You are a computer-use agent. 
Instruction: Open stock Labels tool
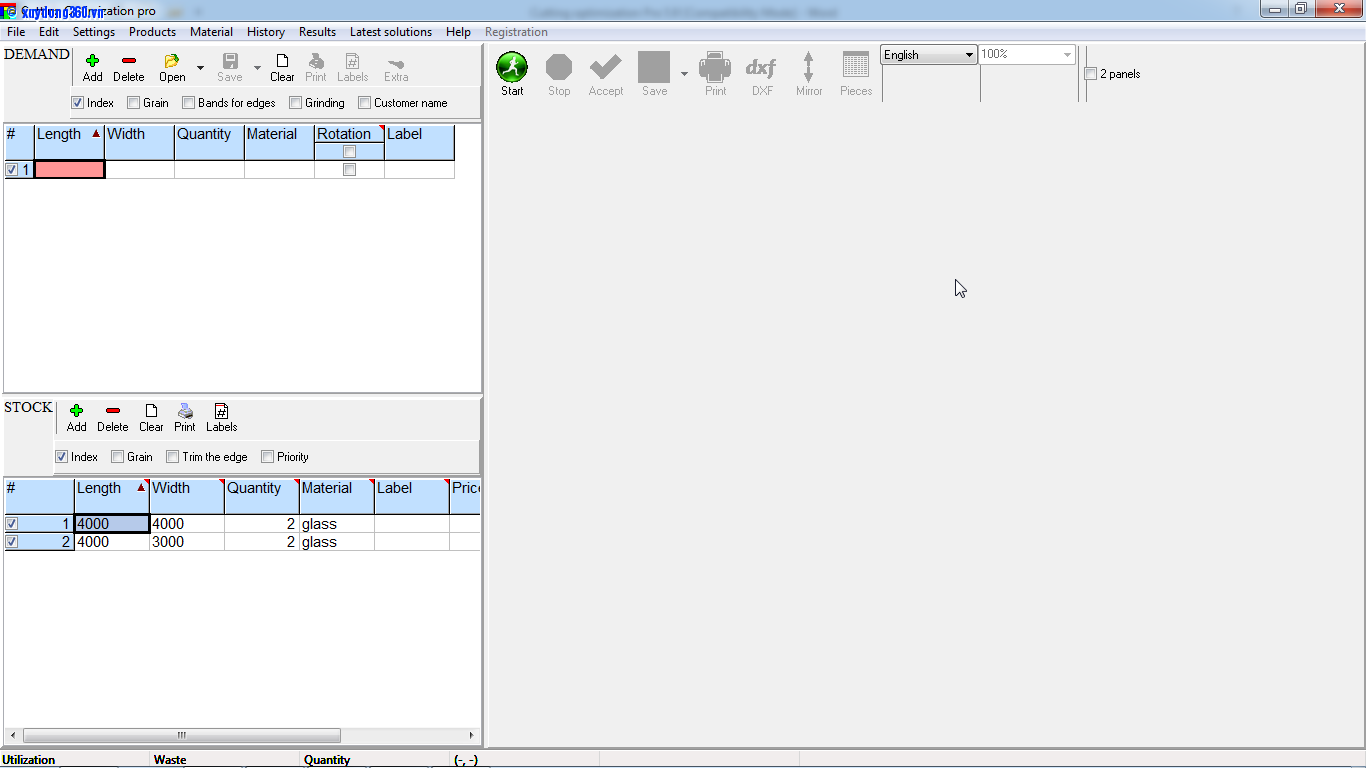[x=221, y=417]
